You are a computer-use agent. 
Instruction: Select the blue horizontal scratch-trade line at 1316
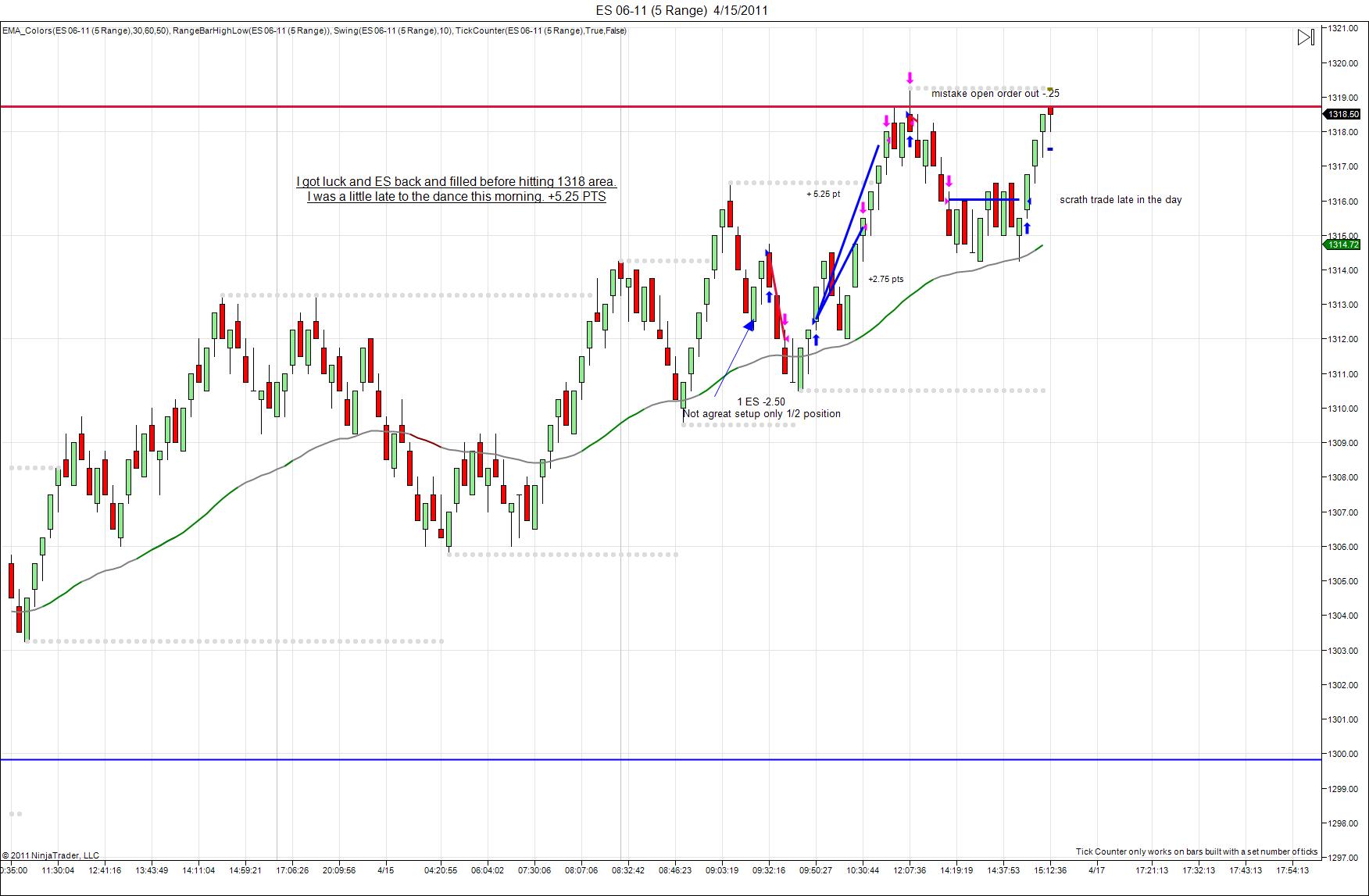tap(984, 200)
